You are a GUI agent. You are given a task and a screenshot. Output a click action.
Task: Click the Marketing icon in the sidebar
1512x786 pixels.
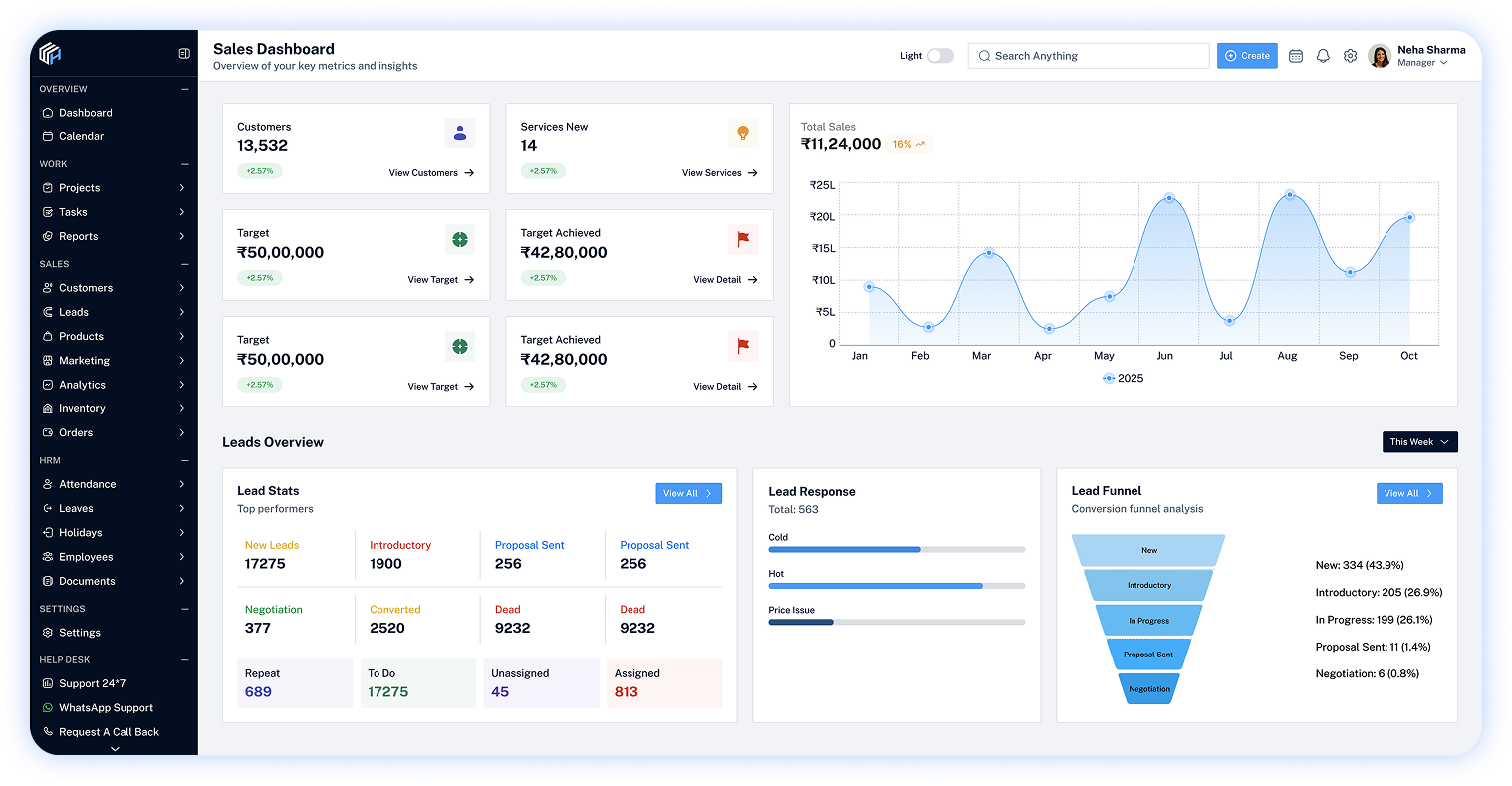point(48,361)
